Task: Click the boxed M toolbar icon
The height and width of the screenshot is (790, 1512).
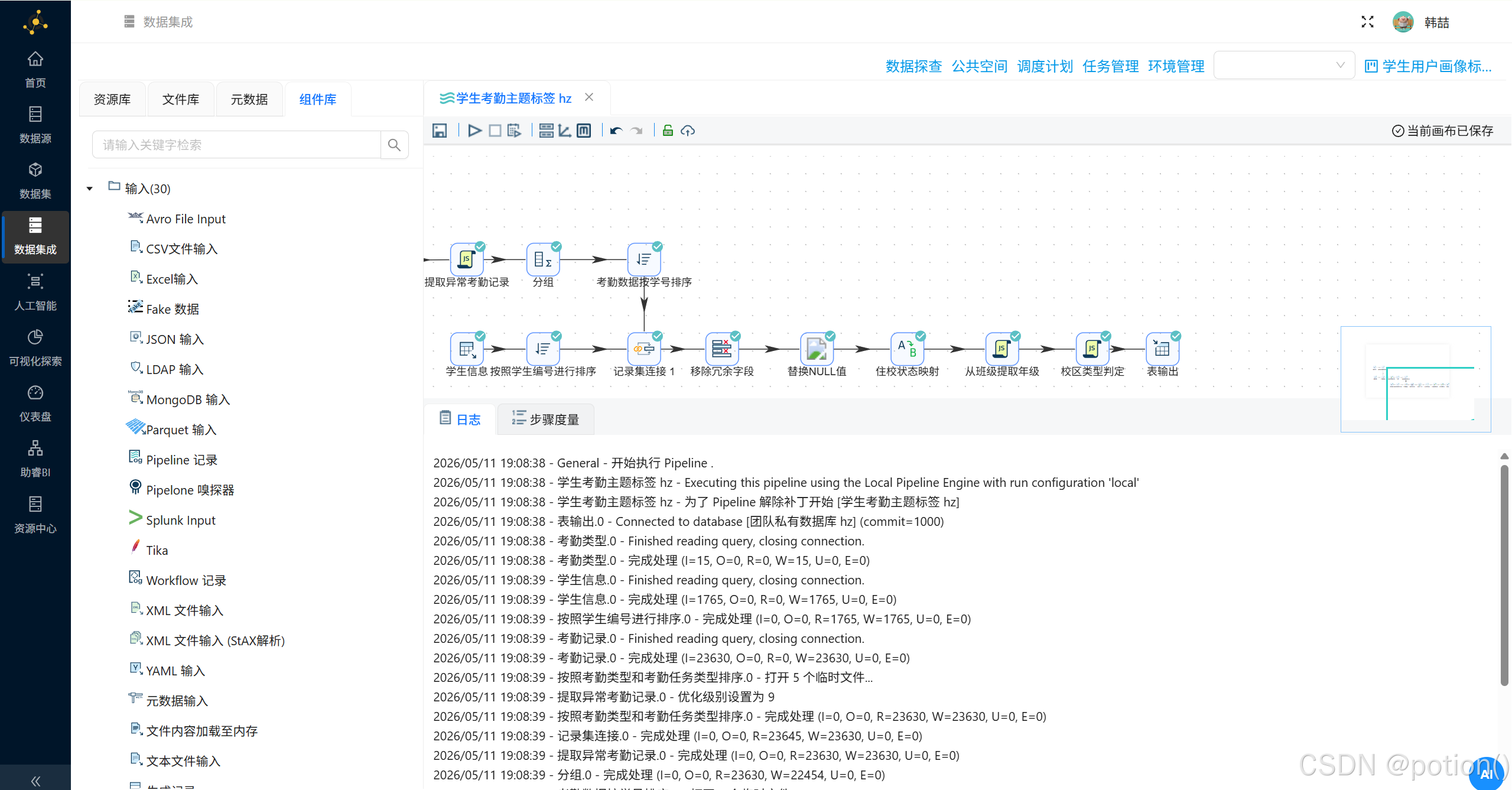Action: coord(584,131)
